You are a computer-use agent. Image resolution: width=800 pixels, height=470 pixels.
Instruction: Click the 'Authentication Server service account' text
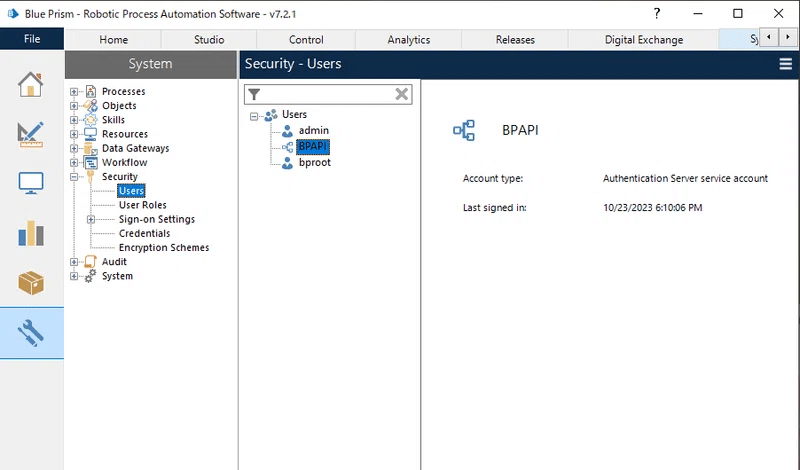685,179
